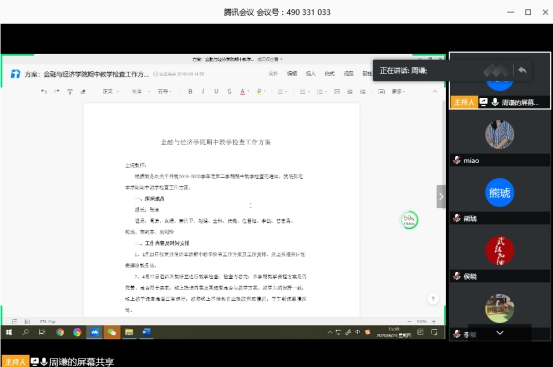Open the notification center icon on the taskbar
This screenshot has height=367, width=553.
pos(434,332)
